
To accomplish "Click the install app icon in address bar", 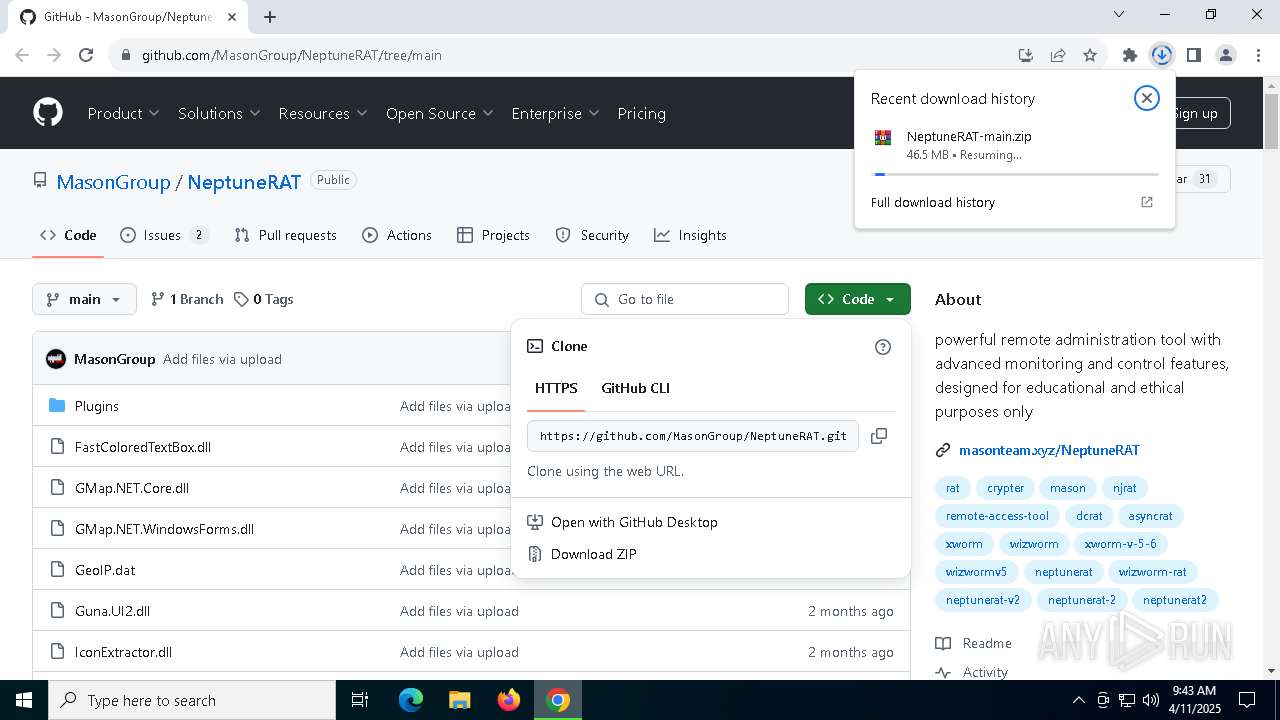I will [x=1025, y=56].
